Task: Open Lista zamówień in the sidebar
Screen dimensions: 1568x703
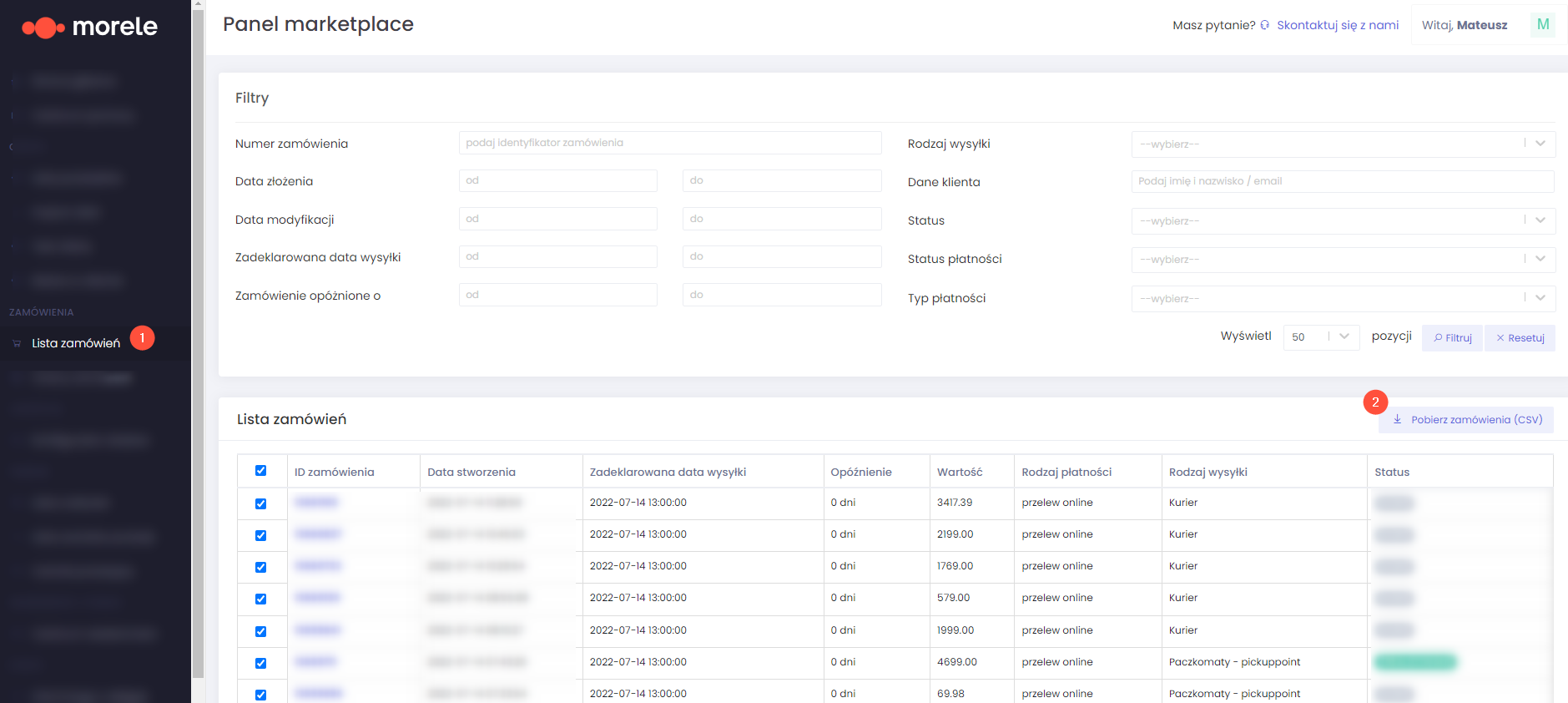Action: click(x=76, y=343)
